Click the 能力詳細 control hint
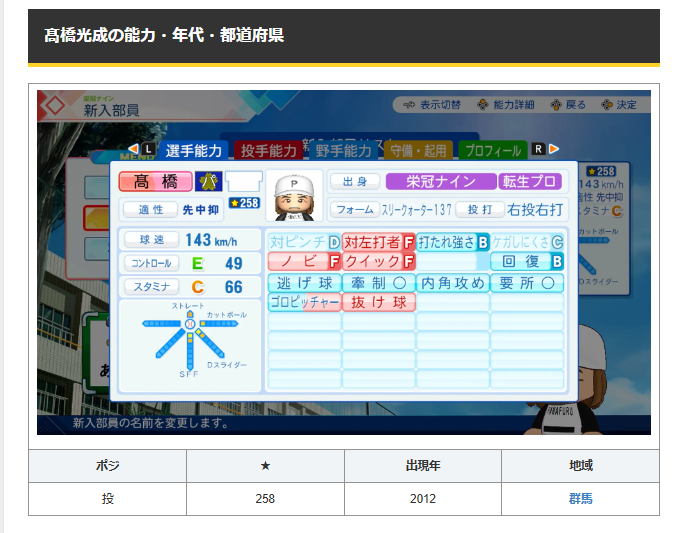The image size is (684, 533). 506,105
